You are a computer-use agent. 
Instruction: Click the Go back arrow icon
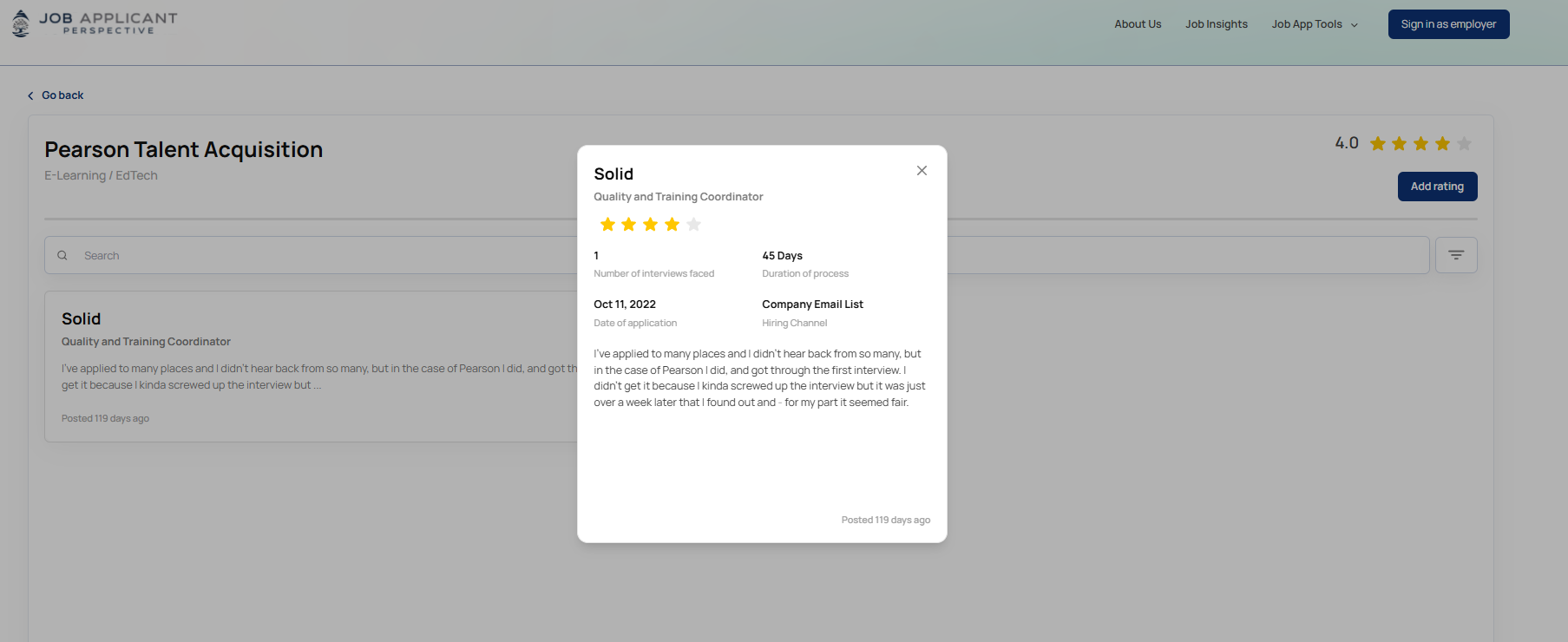click(x=30, y=96)
